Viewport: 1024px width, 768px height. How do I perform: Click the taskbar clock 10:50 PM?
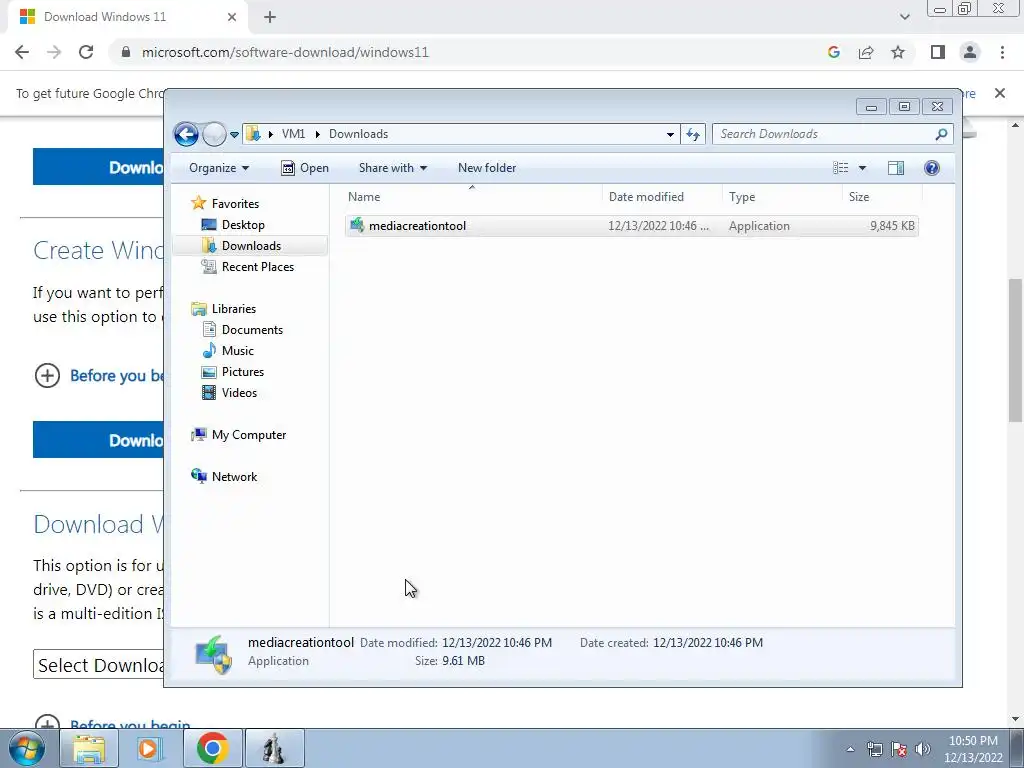pyautogui.click(x=973, y=741)
